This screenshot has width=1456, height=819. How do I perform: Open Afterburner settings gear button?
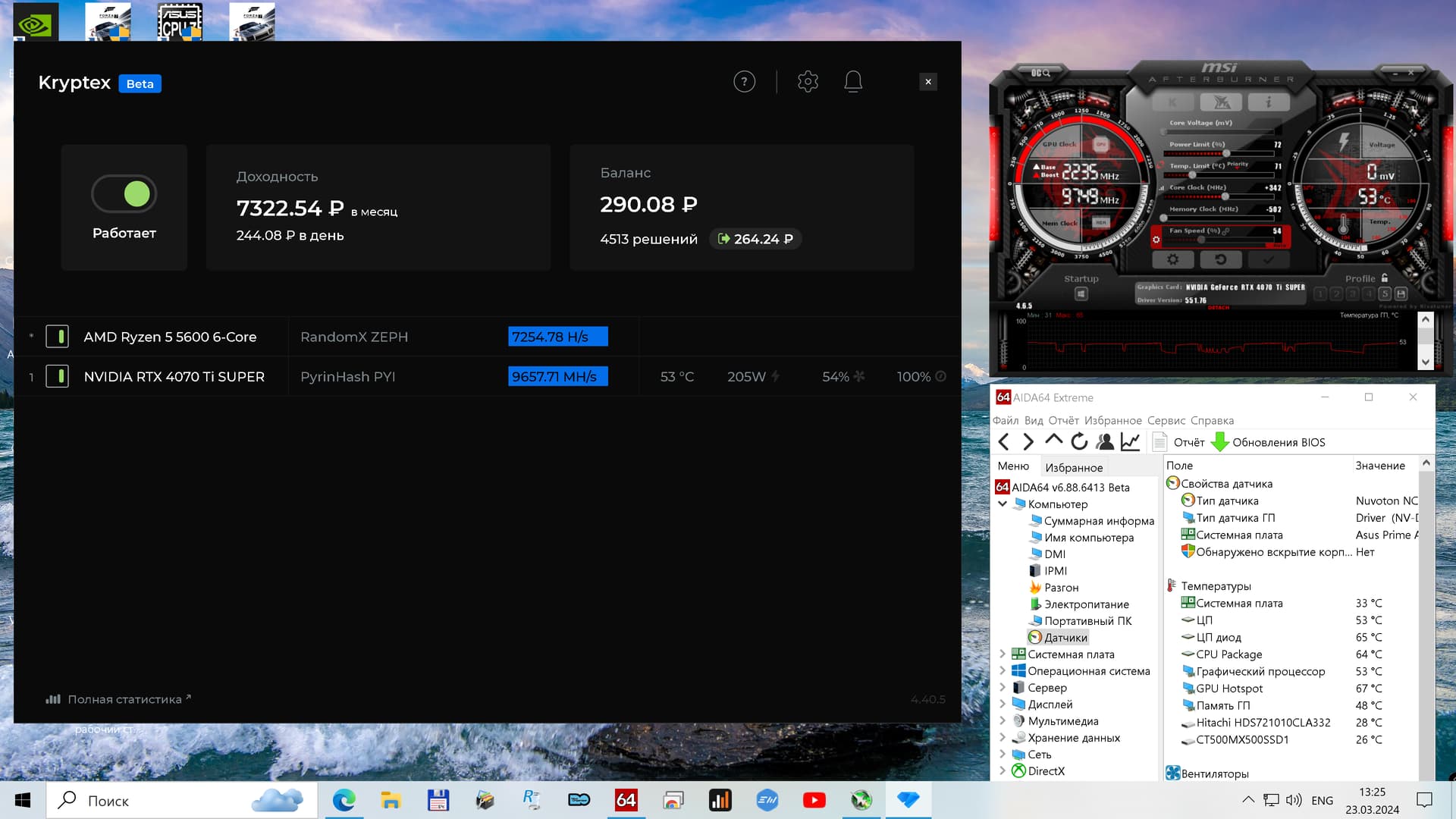[1172, 259]
